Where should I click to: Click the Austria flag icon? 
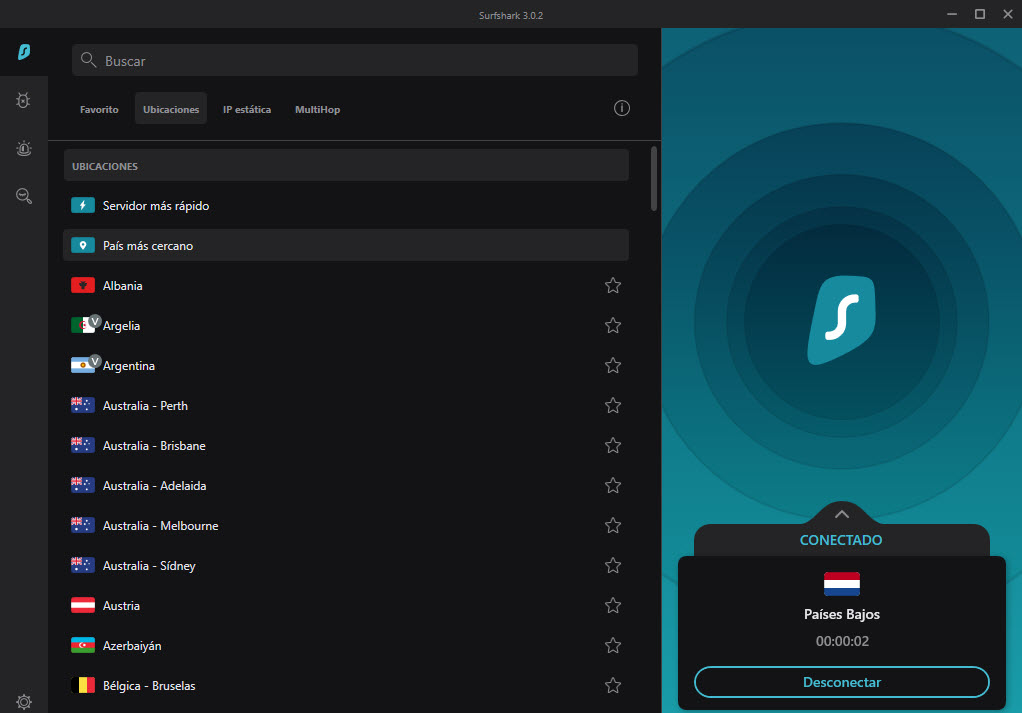[x=83, y=605]
